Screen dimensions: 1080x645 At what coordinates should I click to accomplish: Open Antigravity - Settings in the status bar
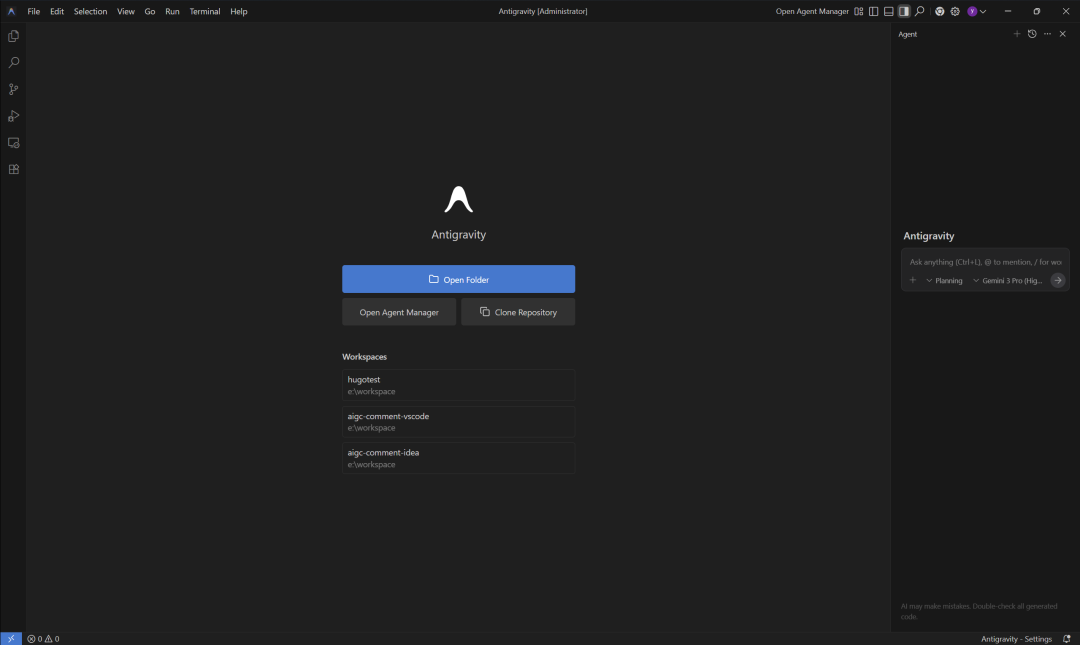(1016, 639)
